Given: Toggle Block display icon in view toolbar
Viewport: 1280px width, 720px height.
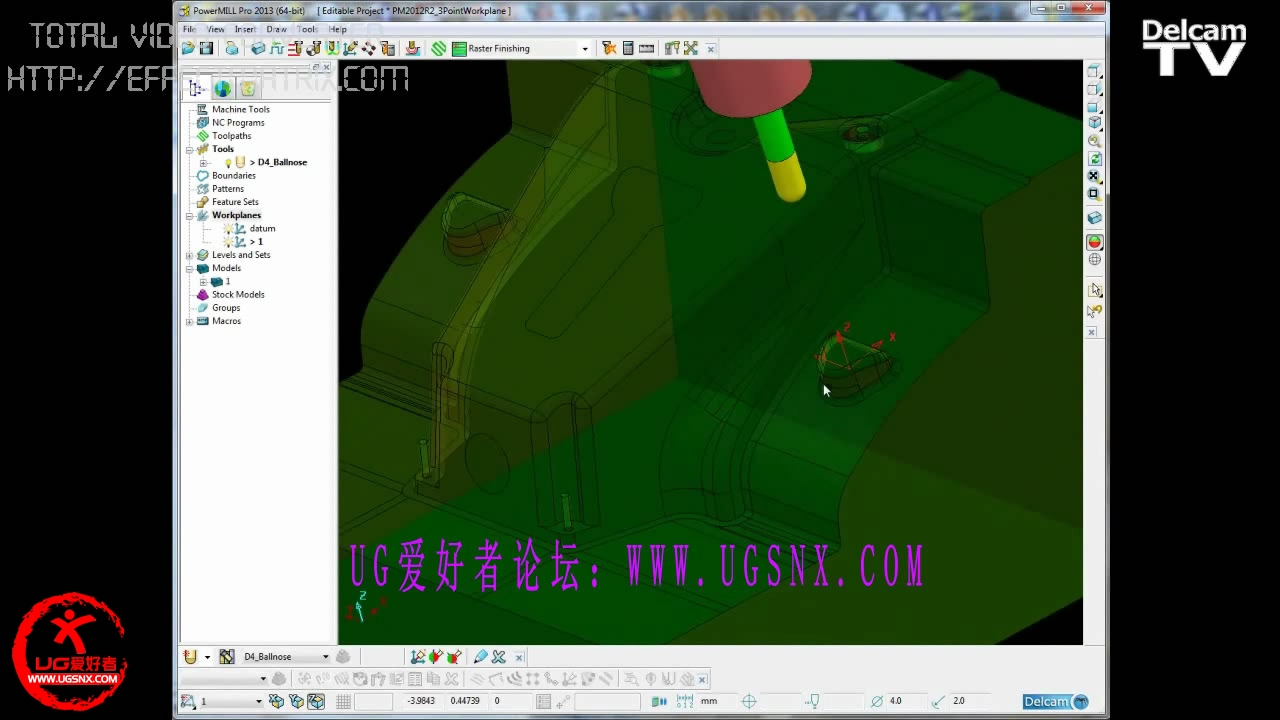Looking at the screenshot, I should click(x=1094, y=218).
